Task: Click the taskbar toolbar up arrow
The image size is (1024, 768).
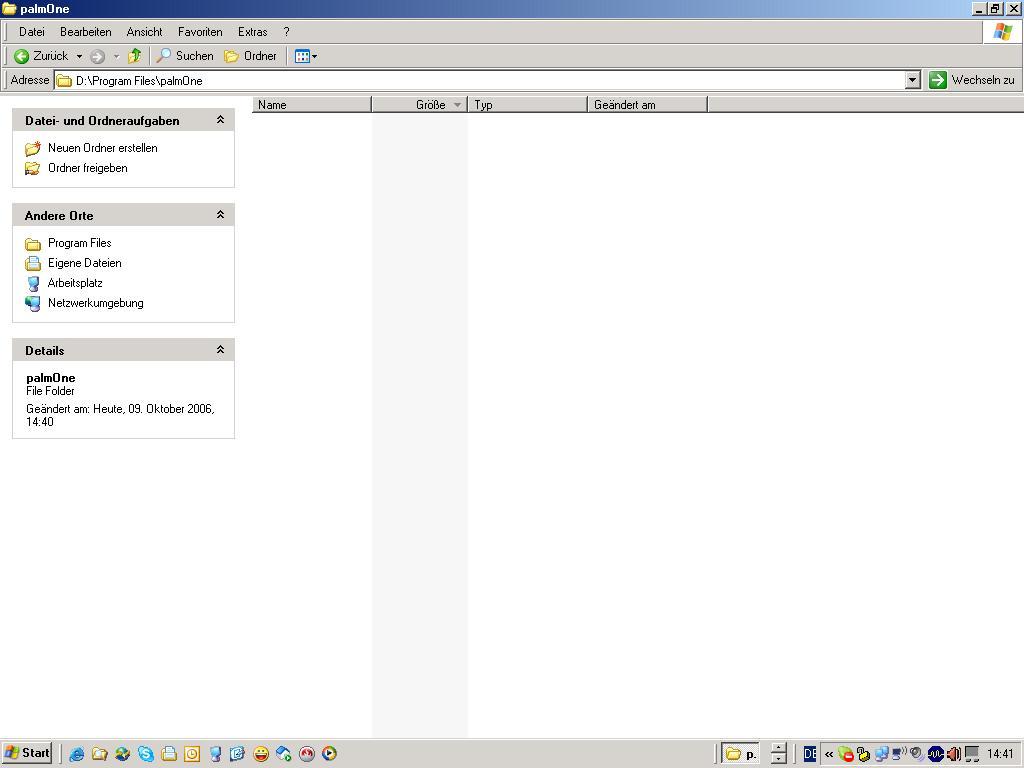Action: [x=778, y=748]
